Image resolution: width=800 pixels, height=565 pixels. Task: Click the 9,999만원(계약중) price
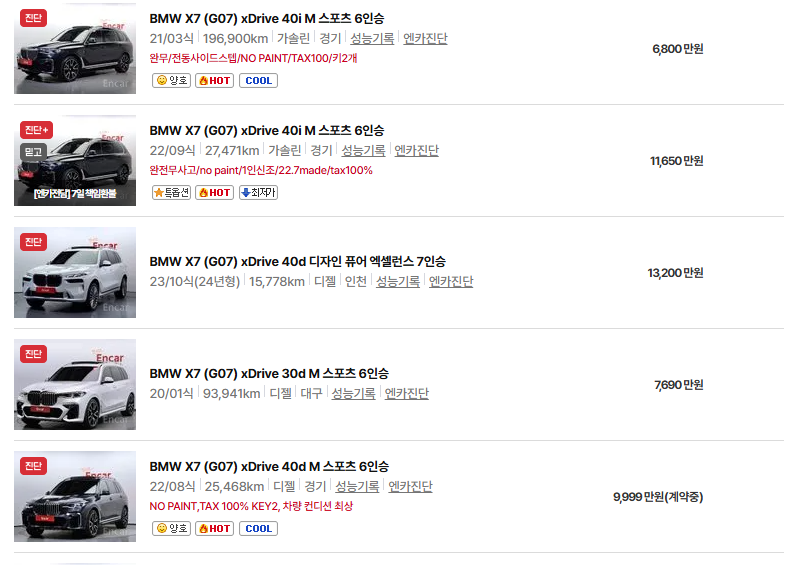pos(658,497)
